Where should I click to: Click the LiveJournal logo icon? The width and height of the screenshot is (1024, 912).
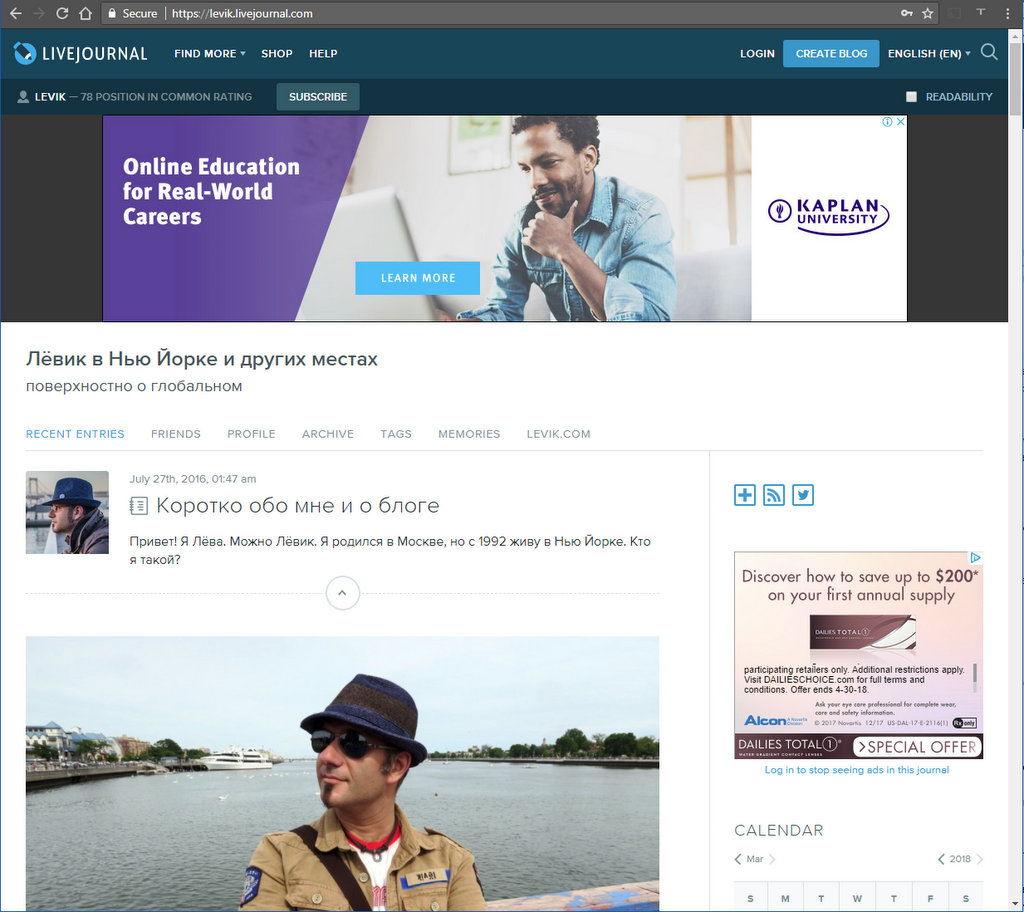click(25, 53)
